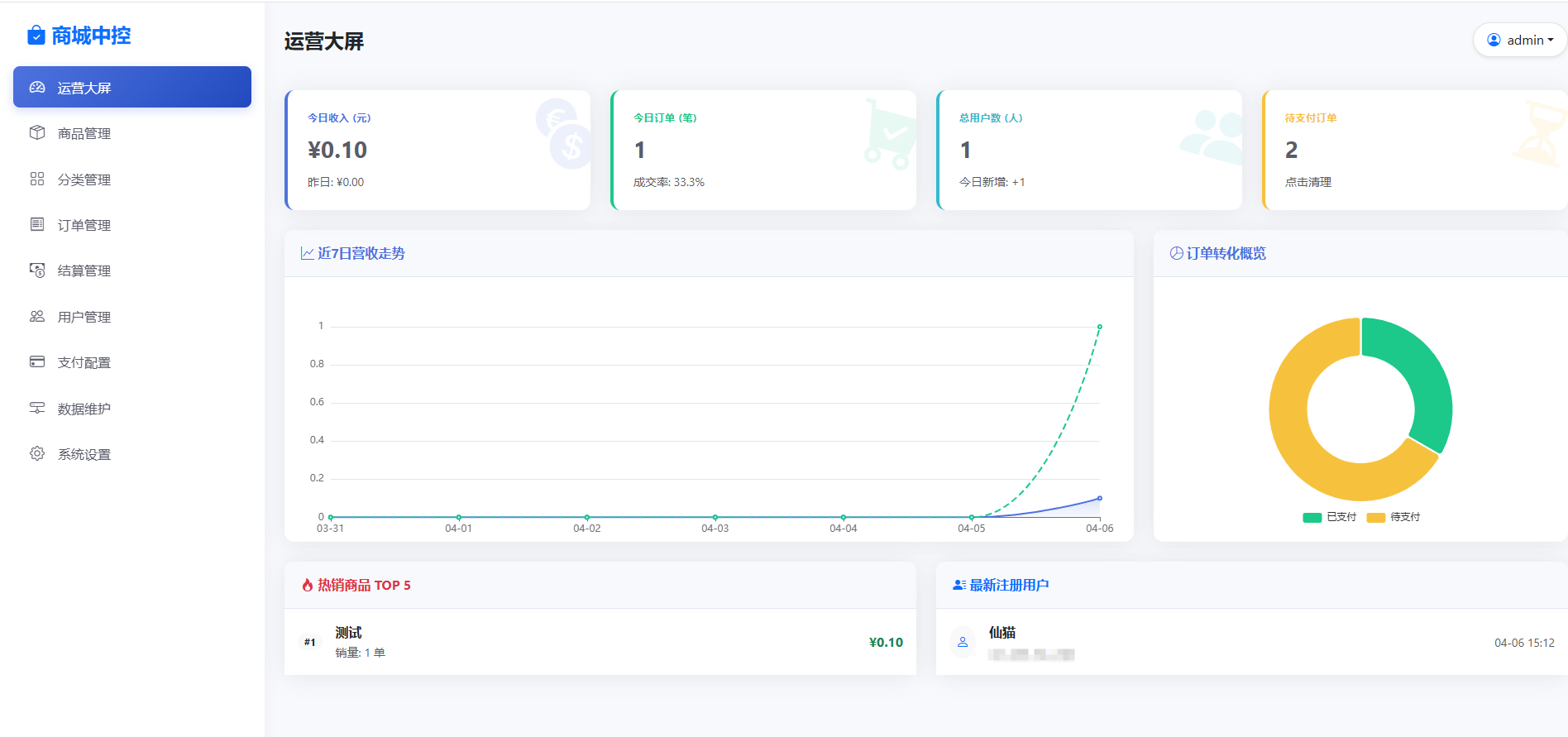
Task: Open the admin user dropdown
Action: coord(1520,40)
